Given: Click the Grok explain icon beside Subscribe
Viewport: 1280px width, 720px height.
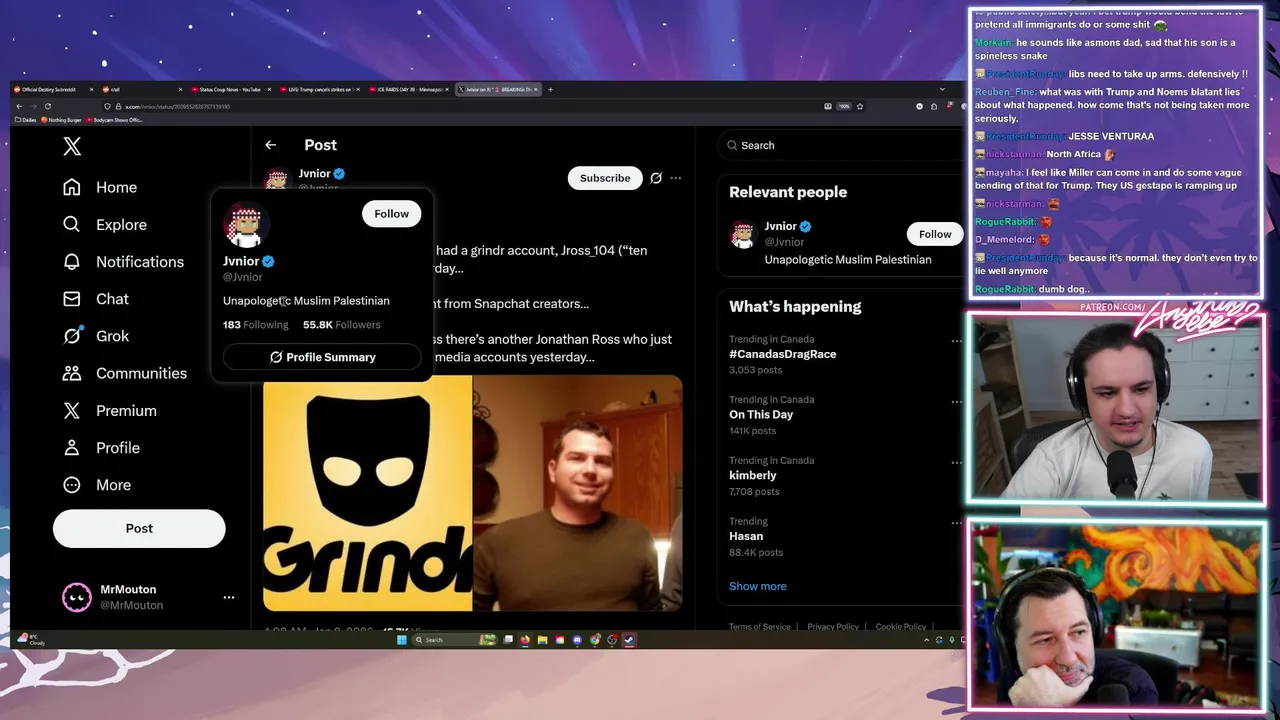Looking at the screenshot, I should [x=656, y=178].
